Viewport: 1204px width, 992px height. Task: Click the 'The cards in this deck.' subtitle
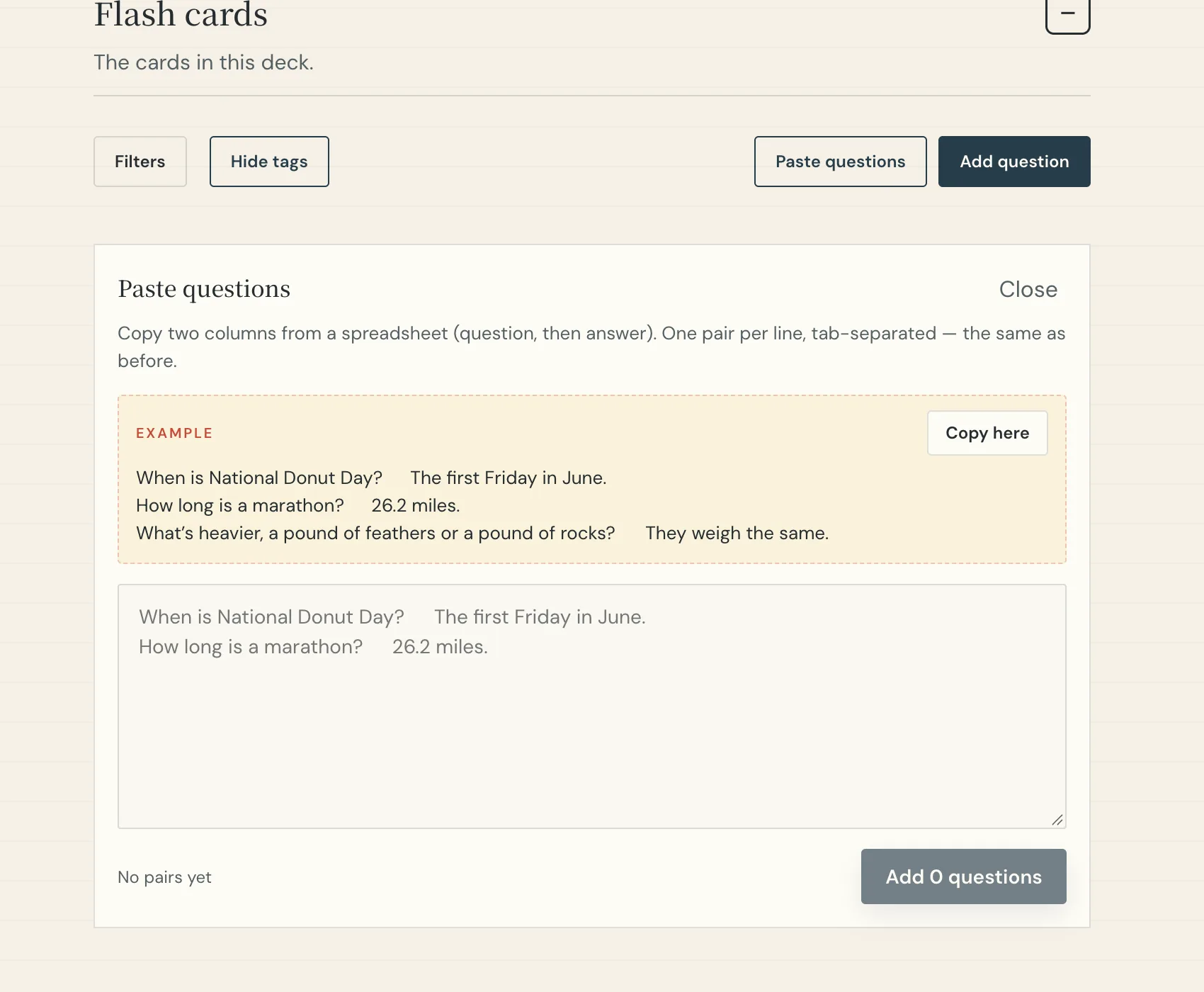203,62
